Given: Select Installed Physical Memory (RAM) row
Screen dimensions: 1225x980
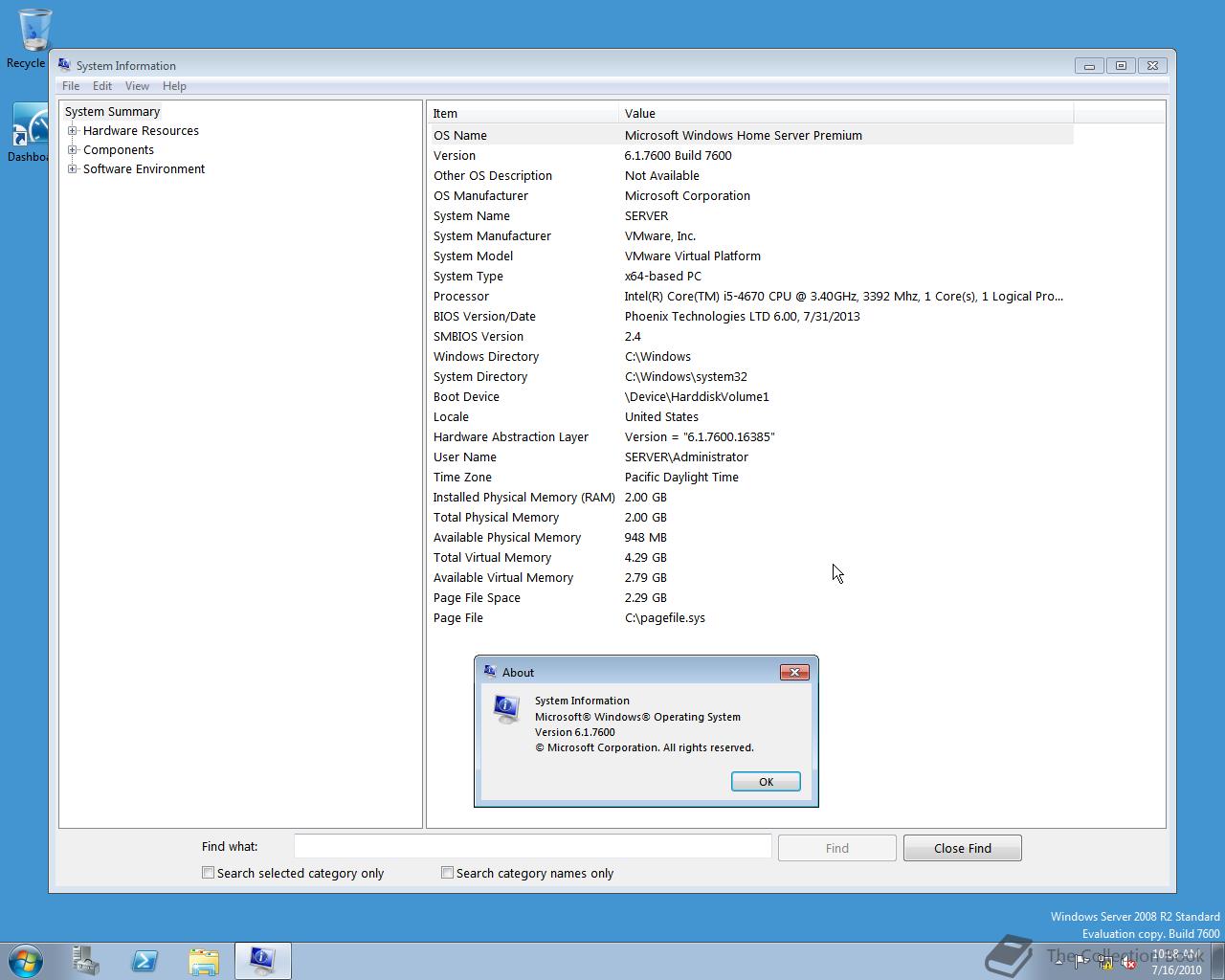Looking at the screenshot, I should 750,498.
